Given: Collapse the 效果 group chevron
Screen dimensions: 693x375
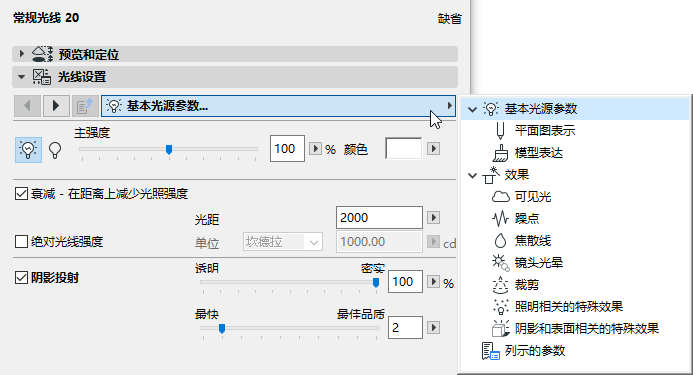Looking at the screenshot, I should click(472, 176).
